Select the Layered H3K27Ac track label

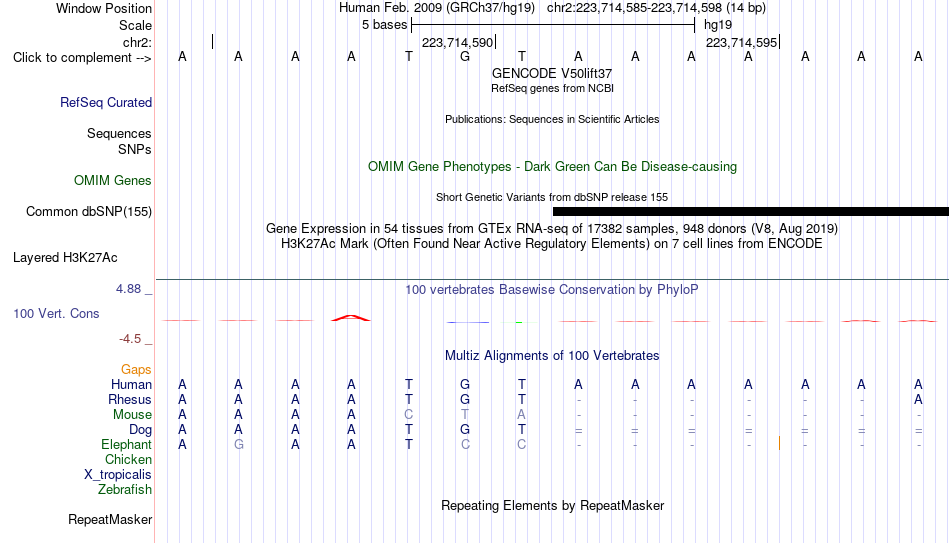pos(65,258)
